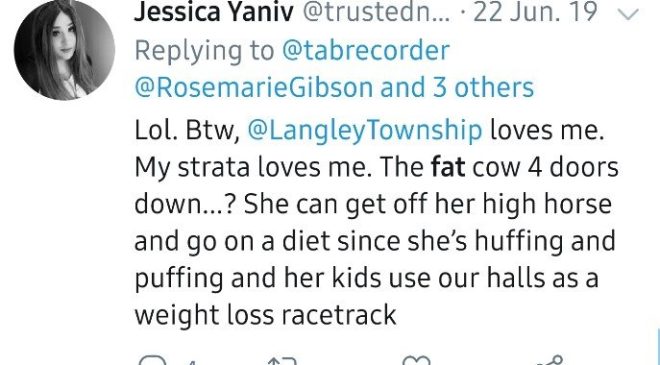Like the tweet with heart icon

pyautogui.click(x=416, y=361)
